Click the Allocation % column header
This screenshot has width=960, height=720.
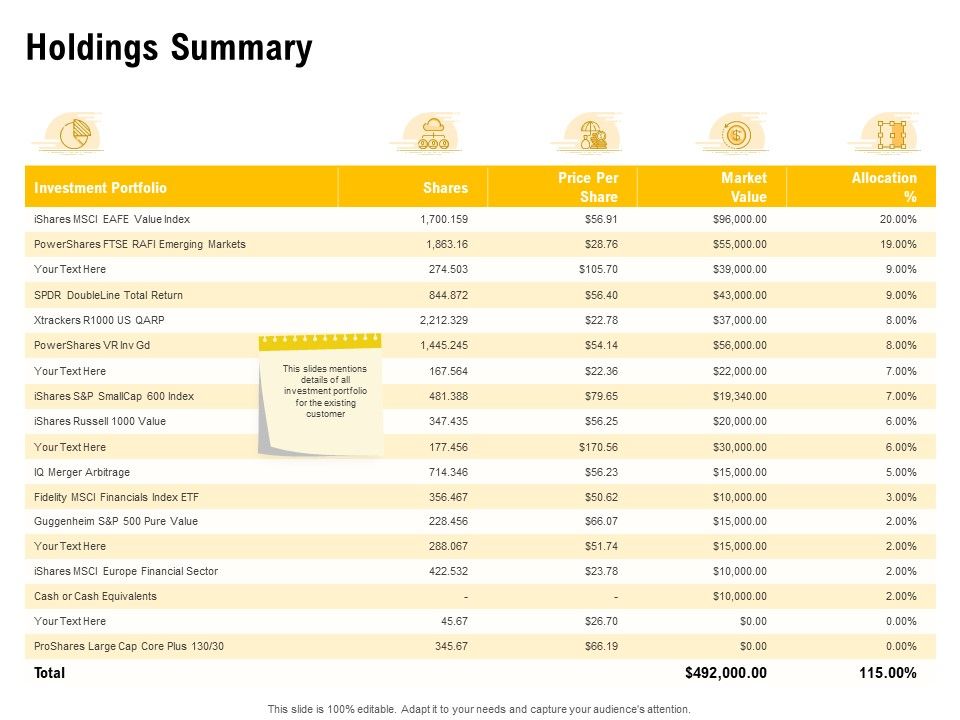pyautogui.click(x=884, y=187)
